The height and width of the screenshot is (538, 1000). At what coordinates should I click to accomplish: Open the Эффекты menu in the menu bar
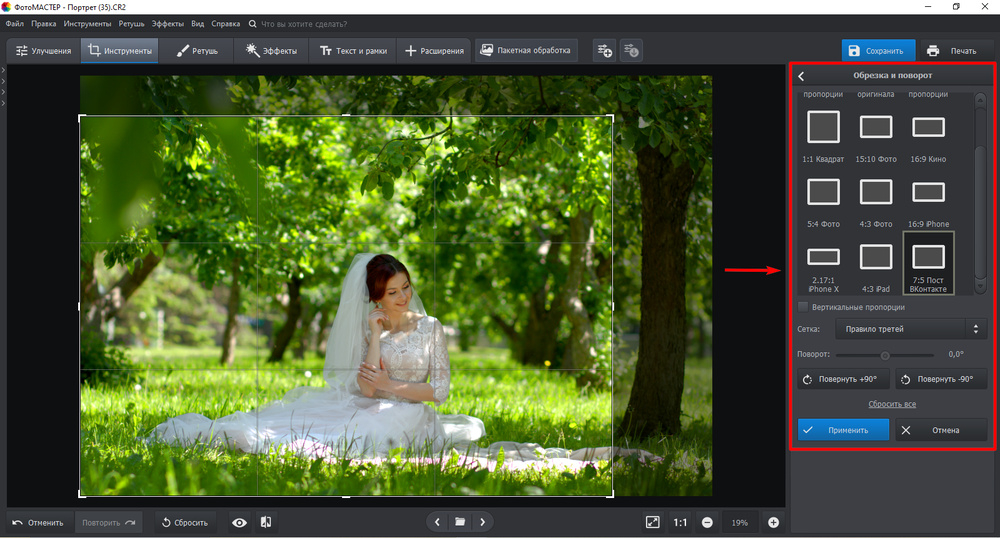[168, 24]
